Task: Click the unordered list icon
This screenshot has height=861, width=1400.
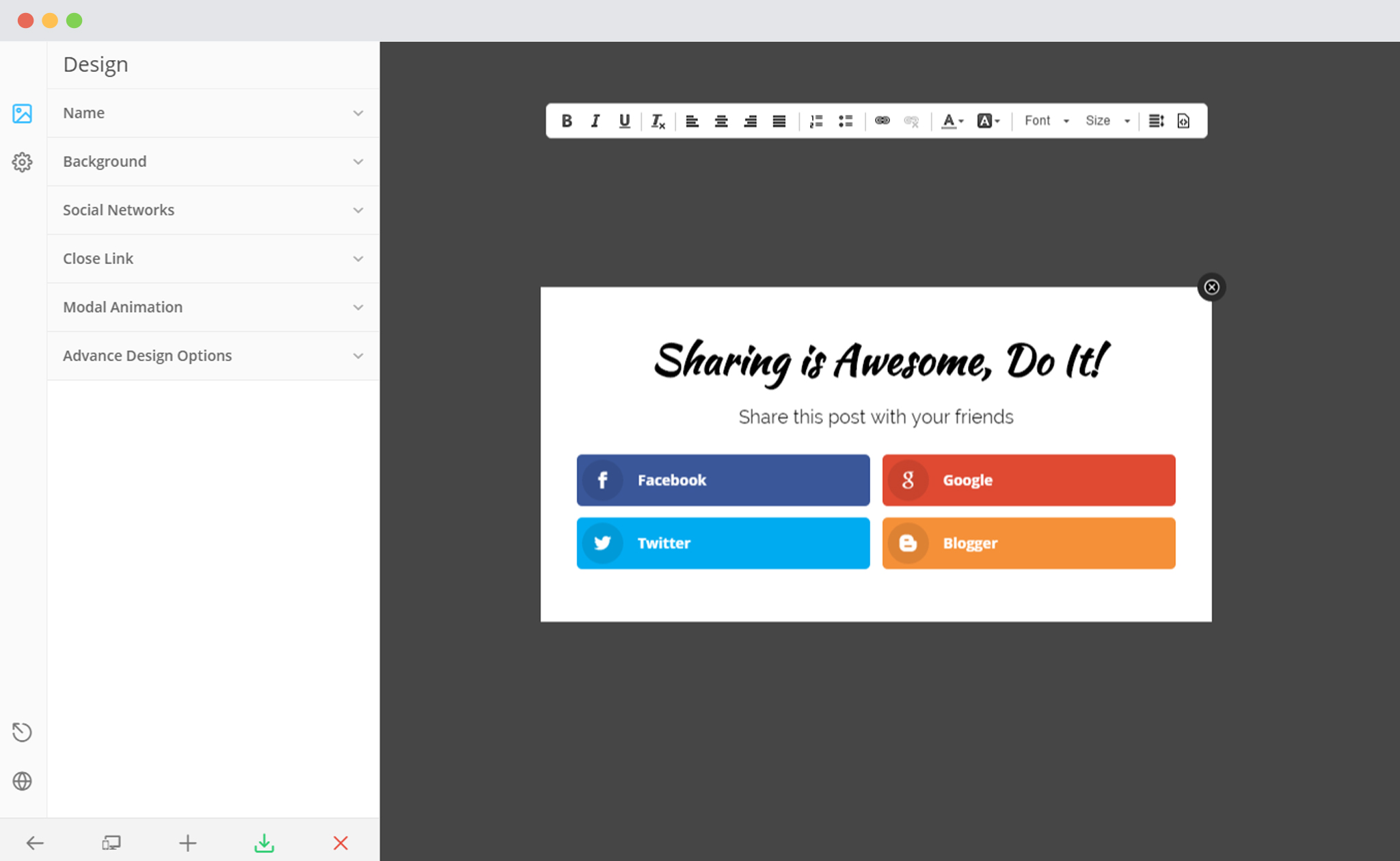Action: [845, 120]
